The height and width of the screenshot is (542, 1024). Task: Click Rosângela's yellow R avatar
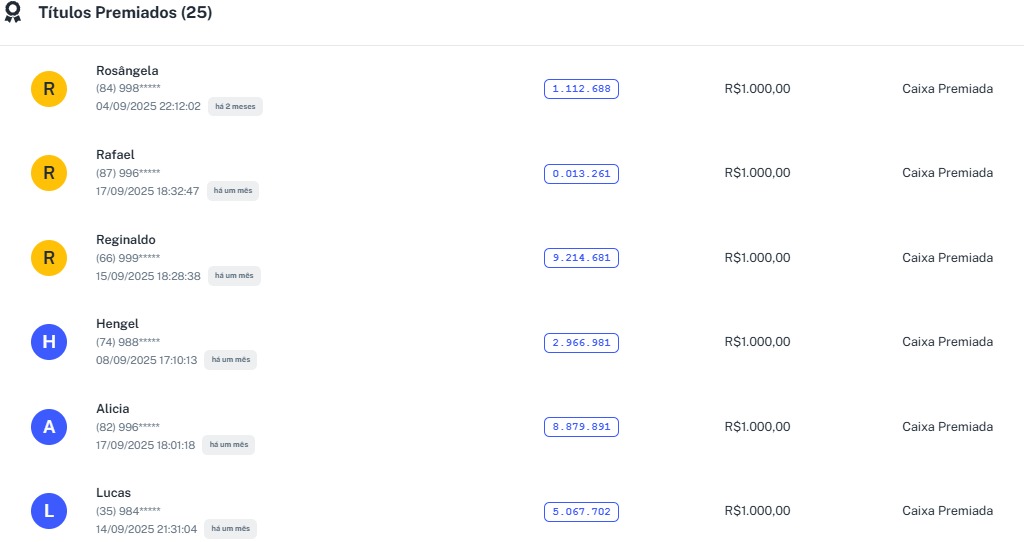(48, 89)
